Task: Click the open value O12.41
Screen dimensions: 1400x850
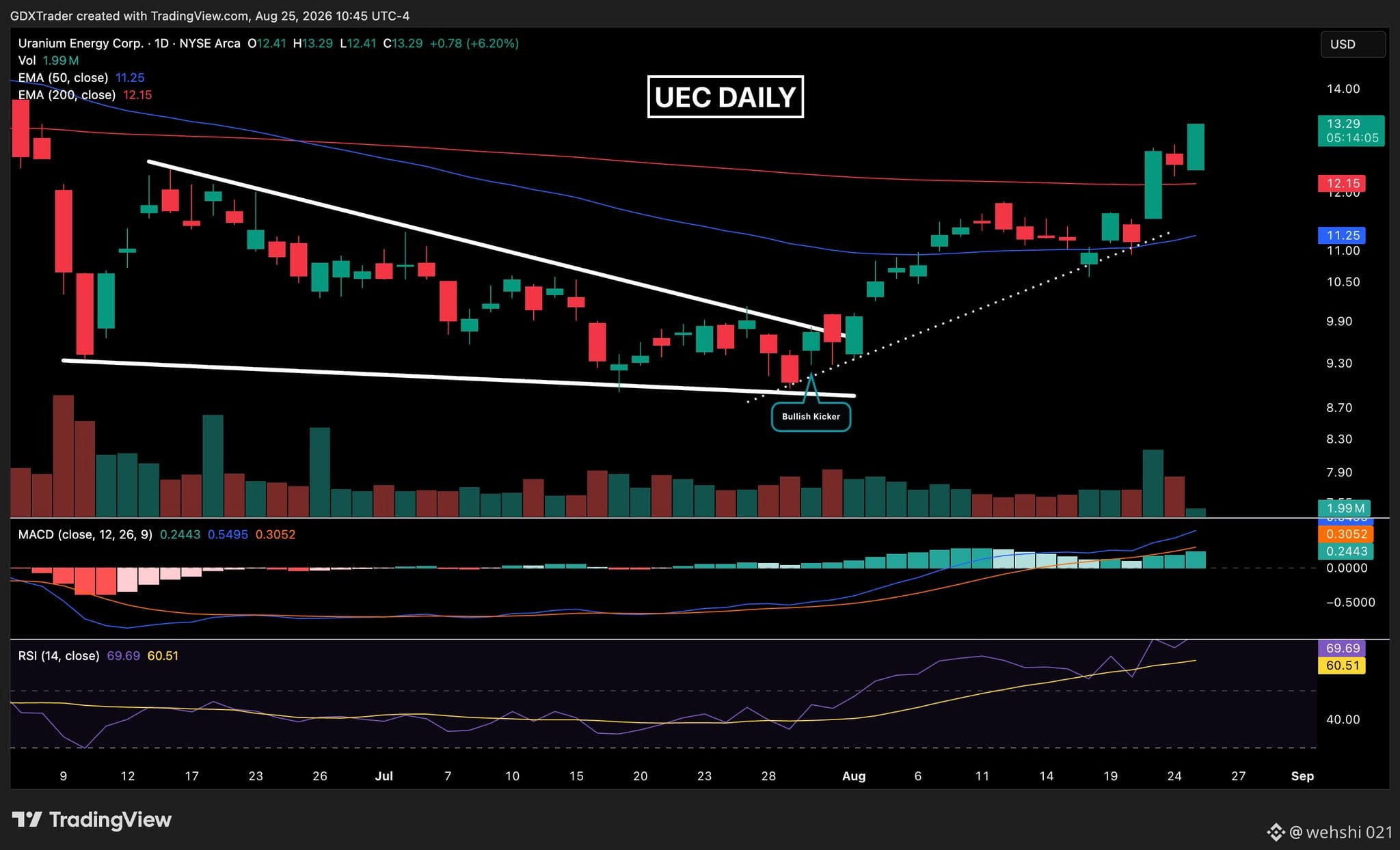Action: pos(267,43)
